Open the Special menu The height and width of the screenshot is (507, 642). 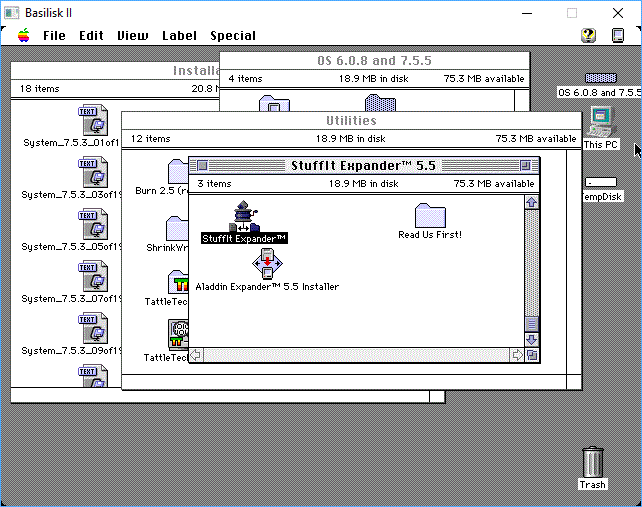tap(233, 36)
